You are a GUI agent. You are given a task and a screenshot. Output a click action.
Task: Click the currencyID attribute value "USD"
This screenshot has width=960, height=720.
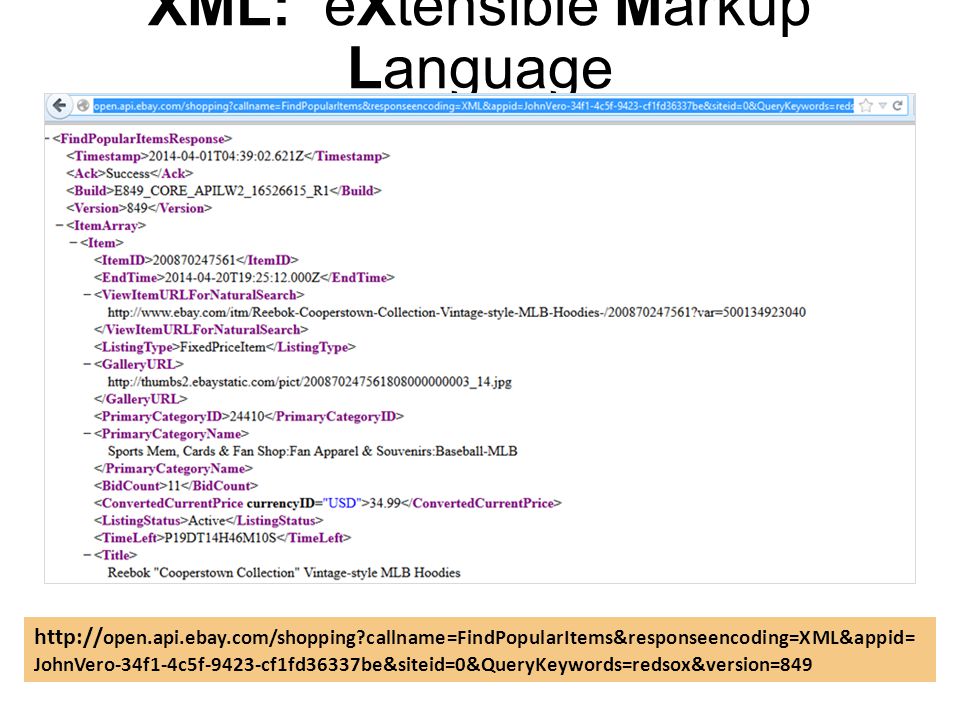[342, 503]
